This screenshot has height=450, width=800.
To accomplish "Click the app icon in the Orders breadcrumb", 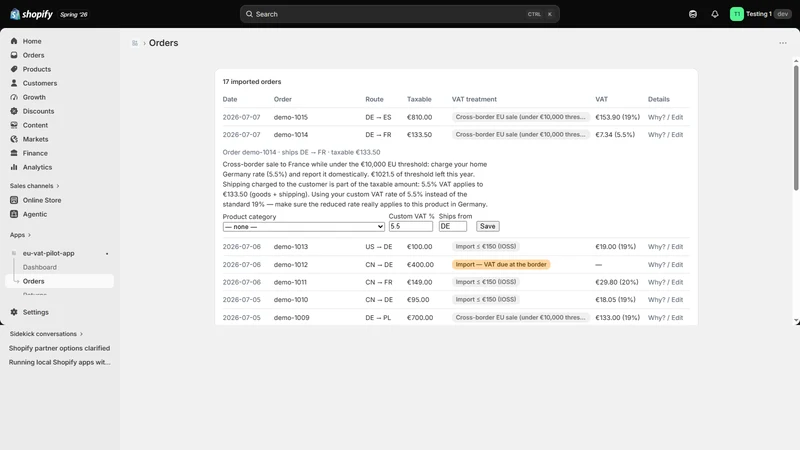I will pos(135,43).
